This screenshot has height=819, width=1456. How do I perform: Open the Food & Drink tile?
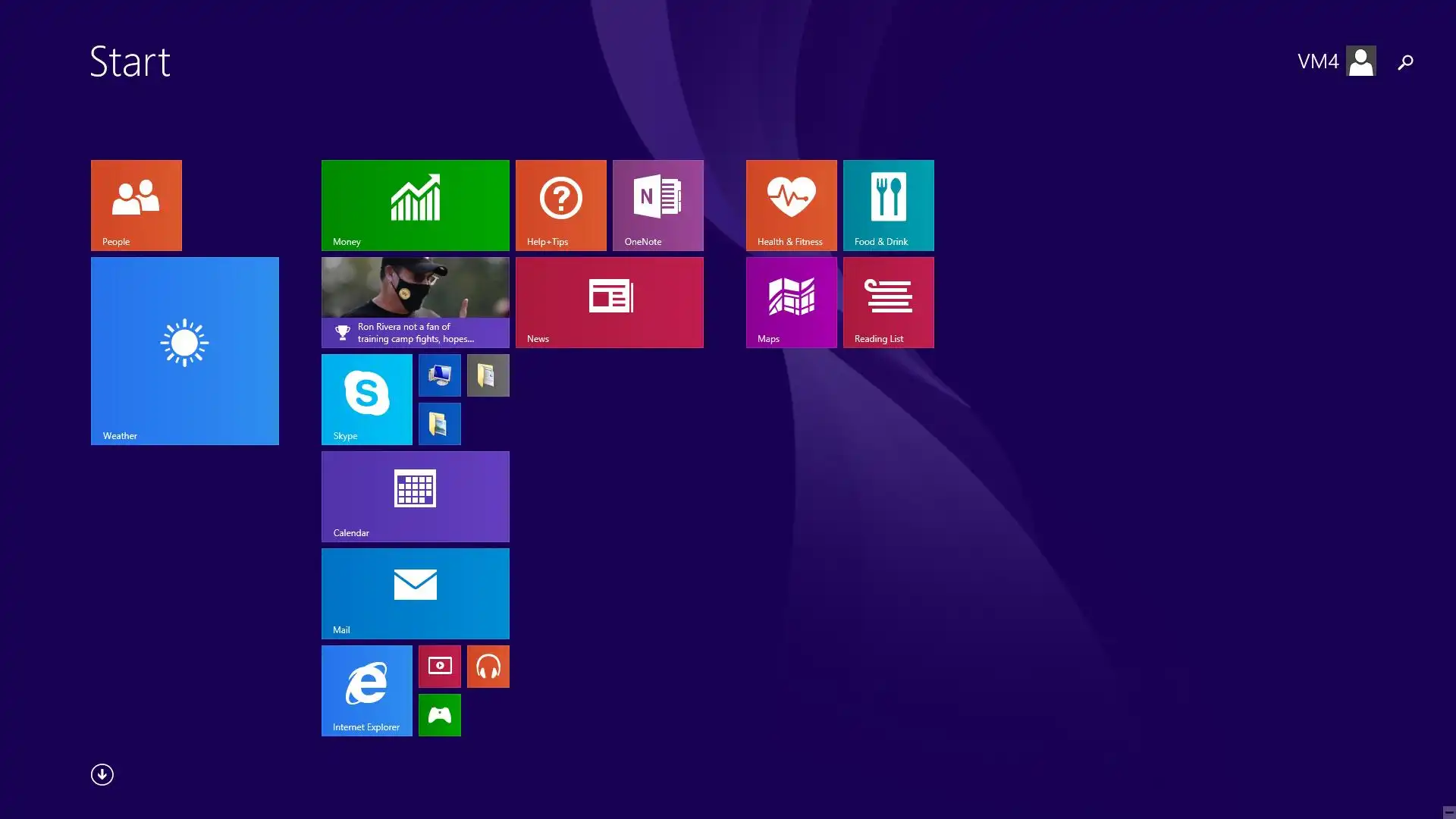[x=888, y=205]
